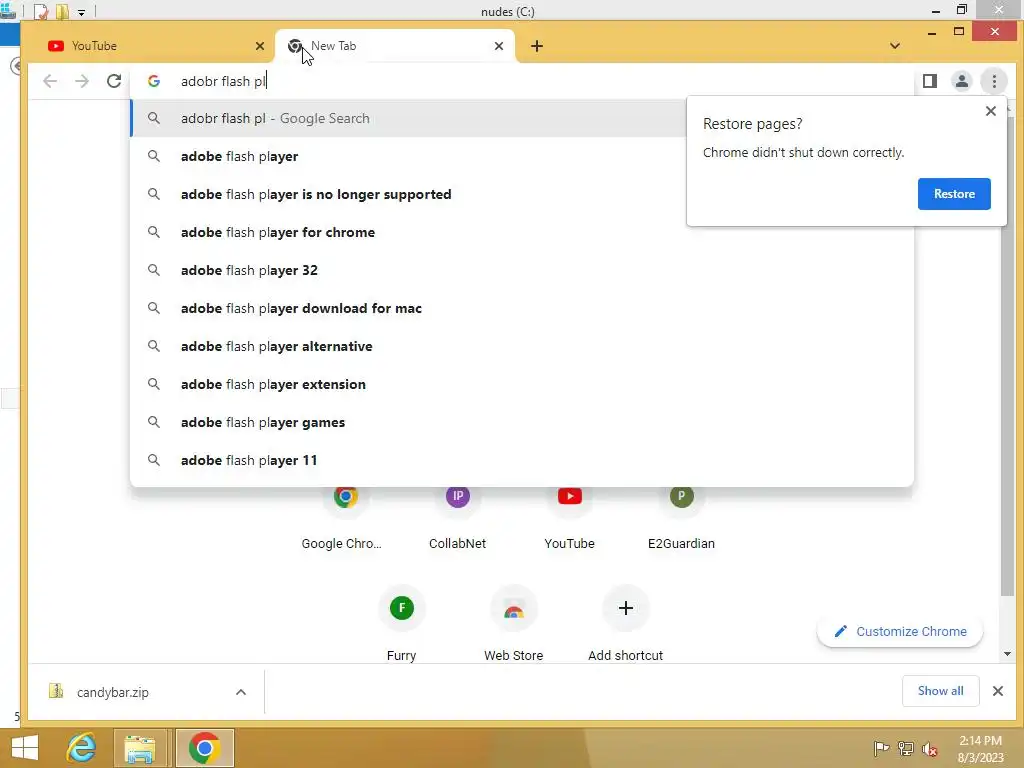This screenshot has width=1024, height=768.
Task: Click page scrollbar down arrow
Action: [1006, 654]
